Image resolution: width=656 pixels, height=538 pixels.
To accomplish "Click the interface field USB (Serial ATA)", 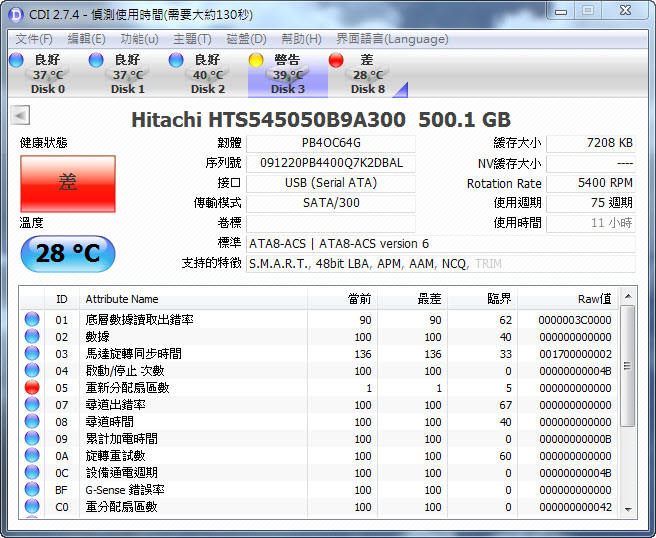I will pyautogui.click(x=331, y=183).
